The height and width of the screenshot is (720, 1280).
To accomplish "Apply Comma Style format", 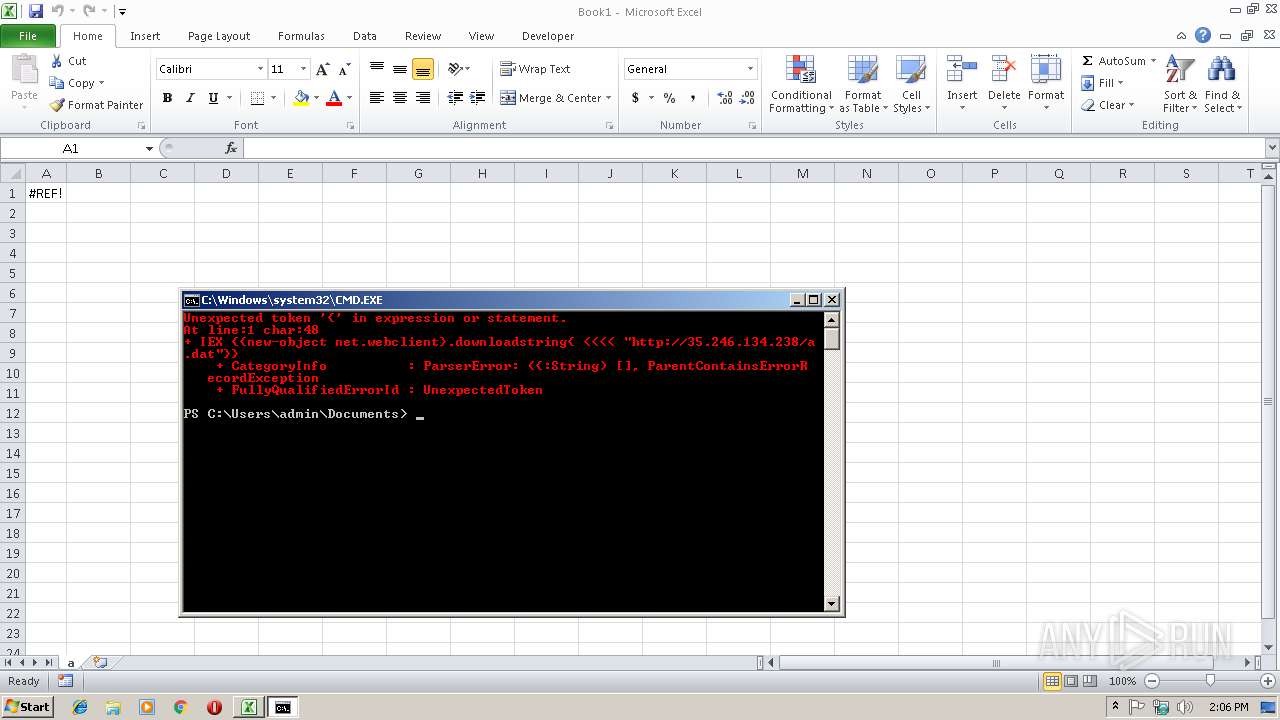I will (x=693, y=98).
